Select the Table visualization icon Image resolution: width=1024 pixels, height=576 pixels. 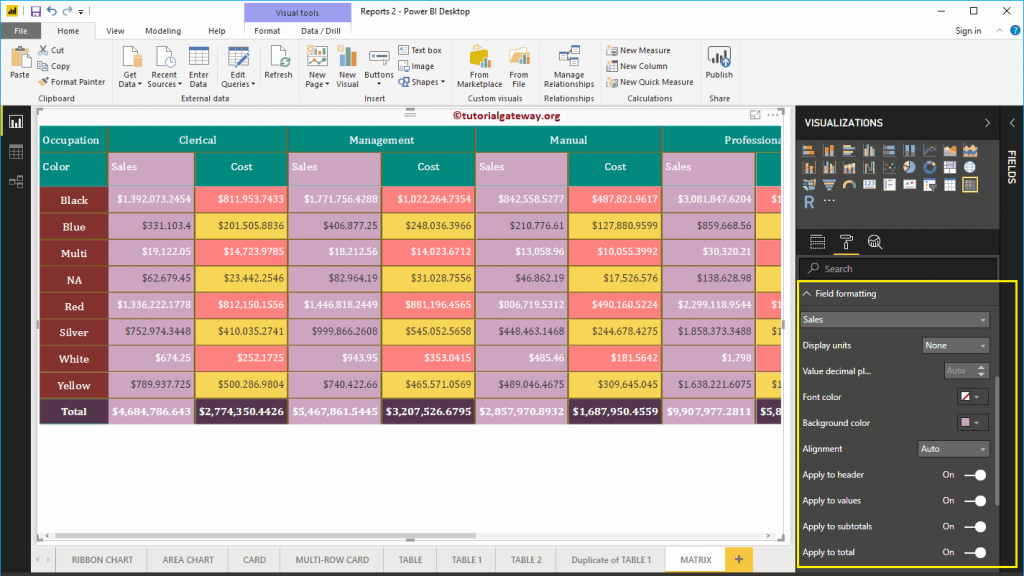click(949, 184)
